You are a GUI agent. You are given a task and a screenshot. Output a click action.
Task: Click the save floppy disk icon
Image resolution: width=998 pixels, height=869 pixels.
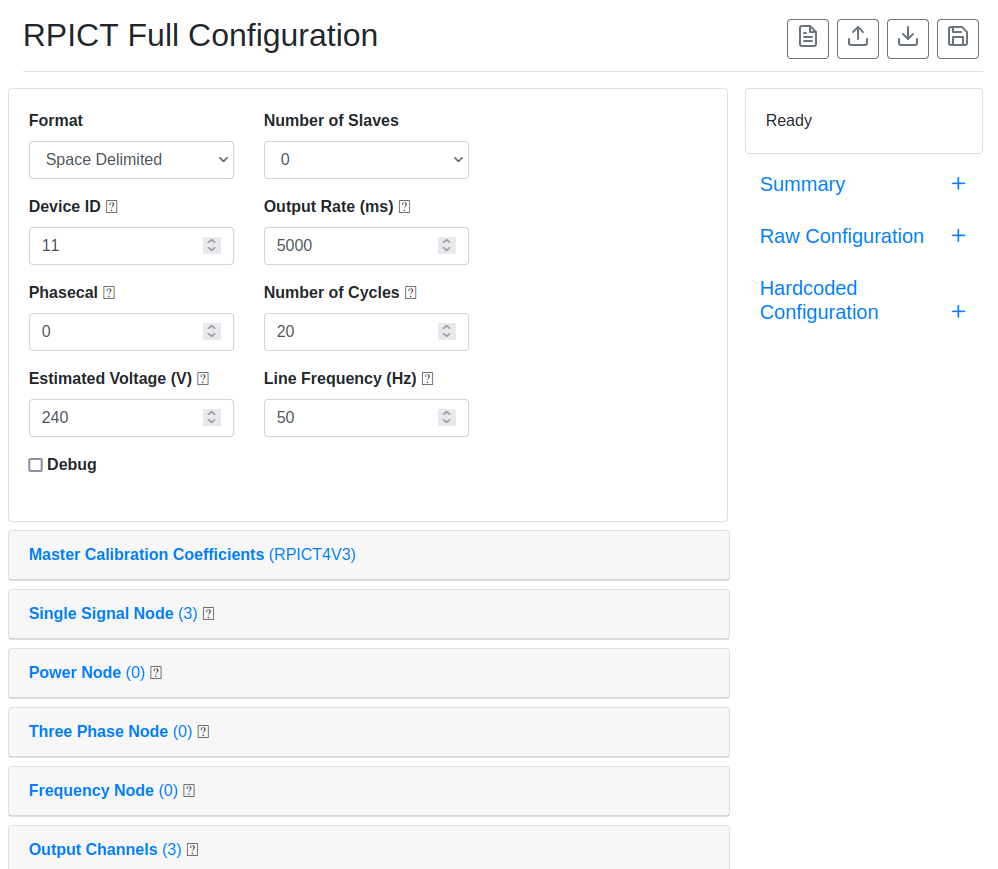[957, 39]
